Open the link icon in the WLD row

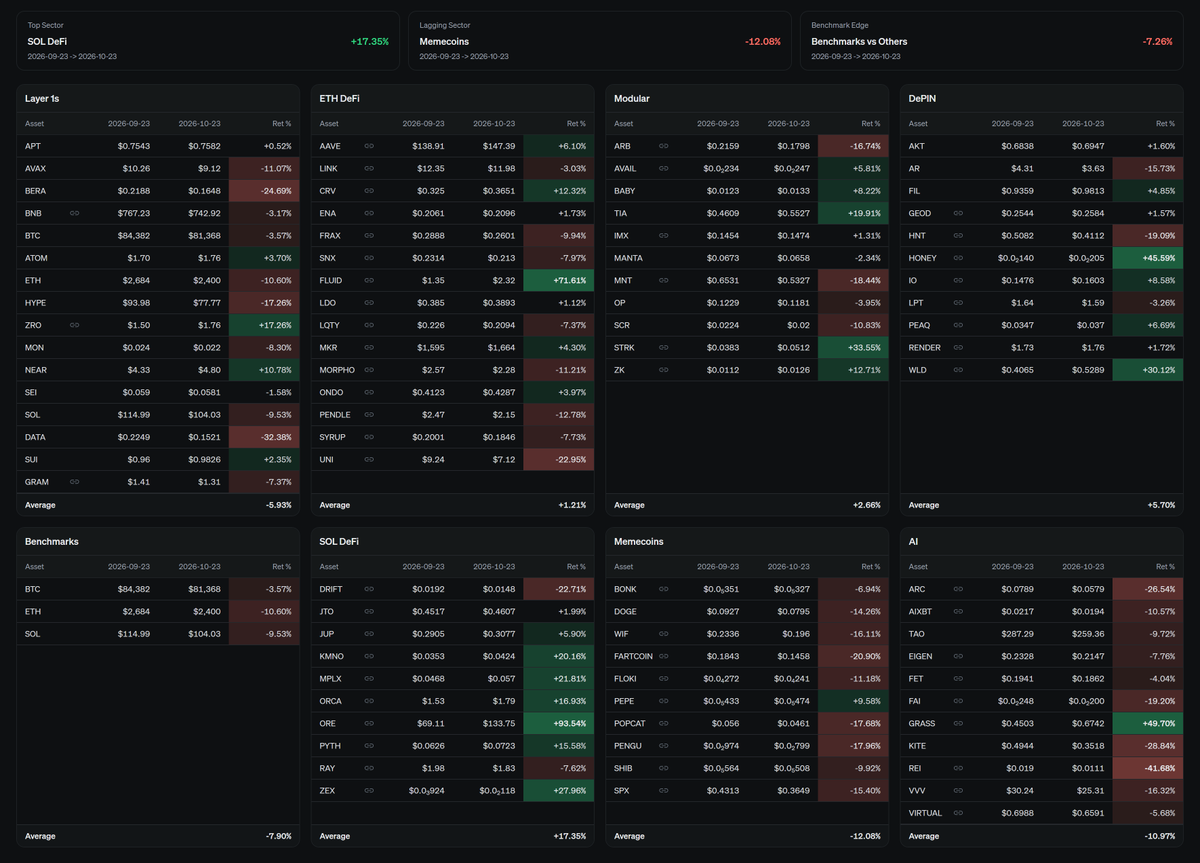958,370
